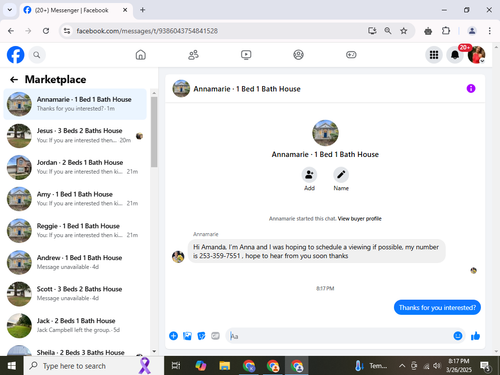Open the taskbar clock showing 8:17 PM
The width and height of the screenshot is (500, 375).
[x=459, y=365]
